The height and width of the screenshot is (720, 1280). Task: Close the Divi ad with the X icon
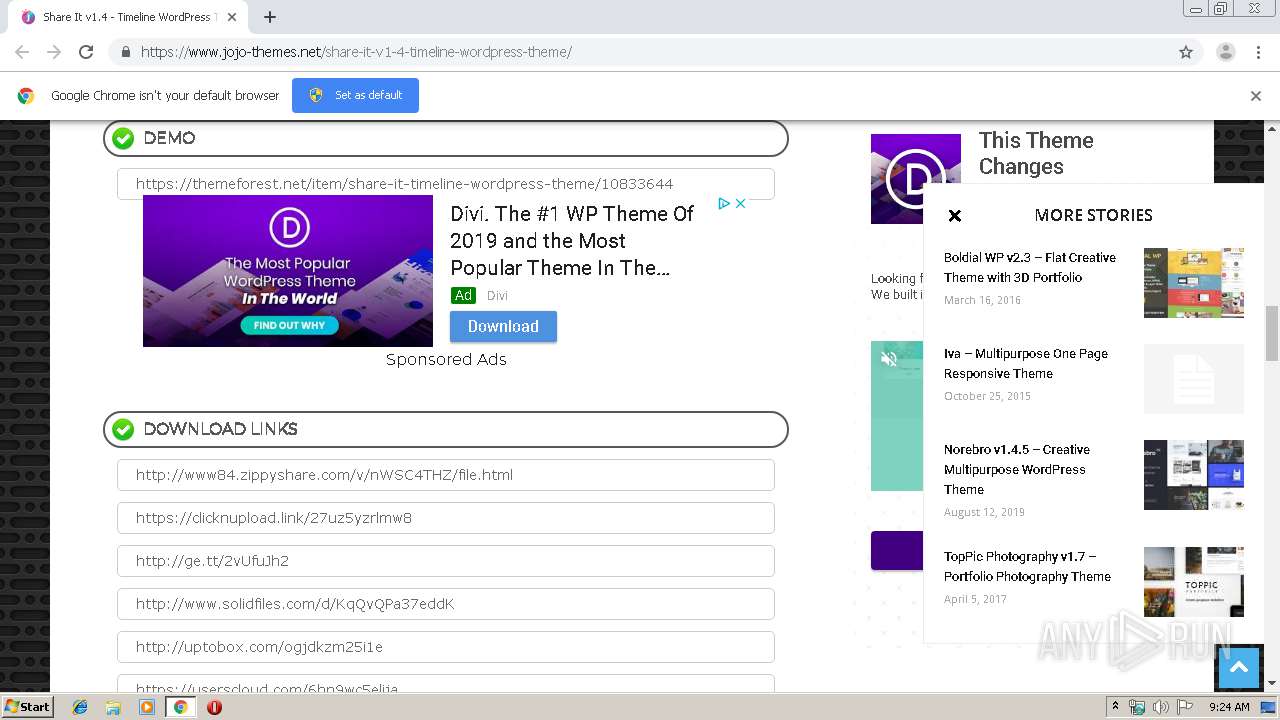(x=741, y=203)
